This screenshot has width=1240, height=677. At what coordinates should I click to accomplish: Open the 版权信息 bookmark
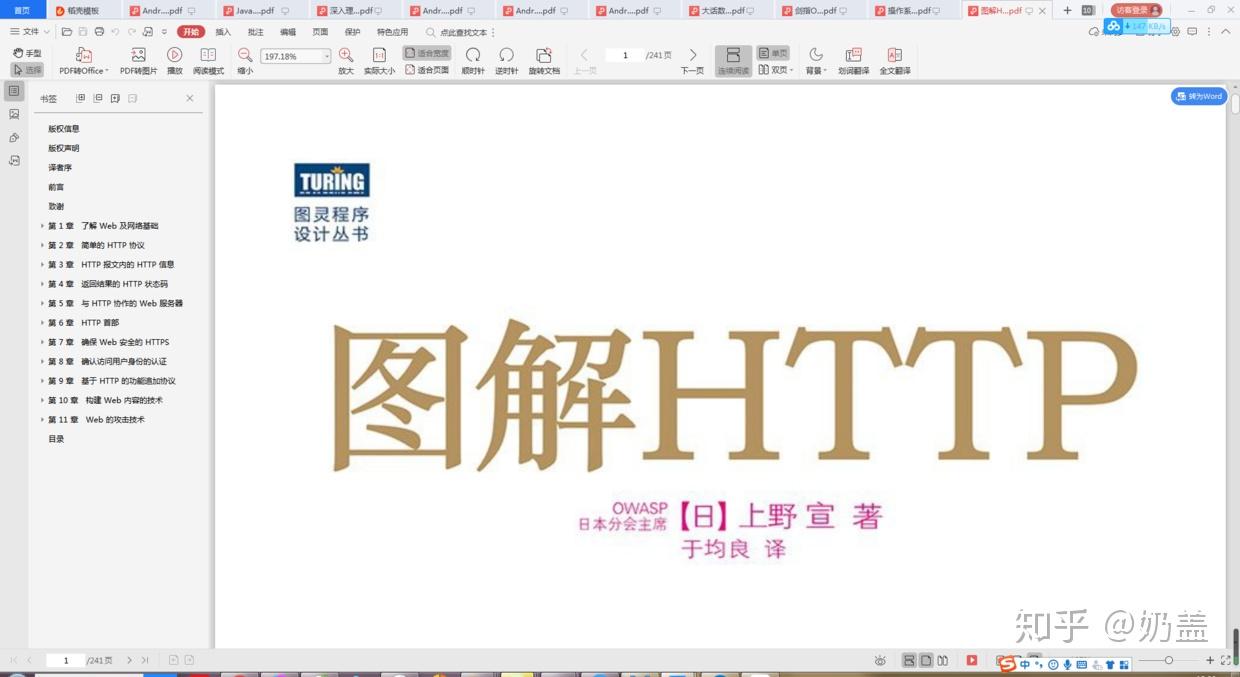(64, 129)
